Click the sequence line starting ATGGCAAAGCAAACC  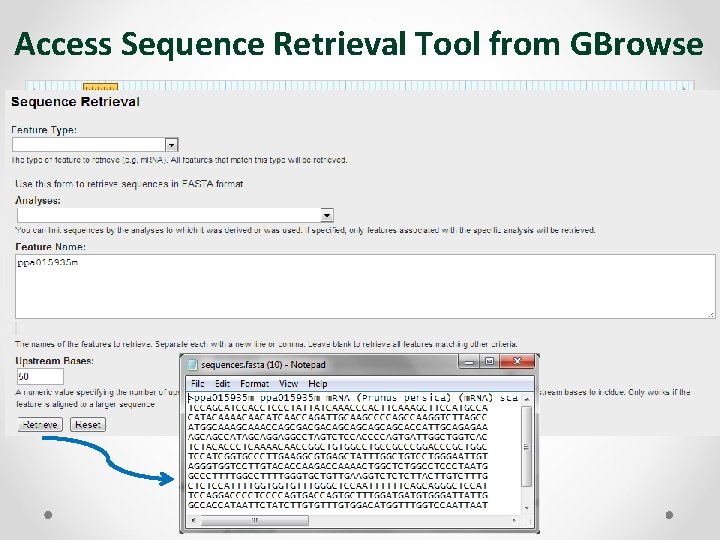[338, 427]
